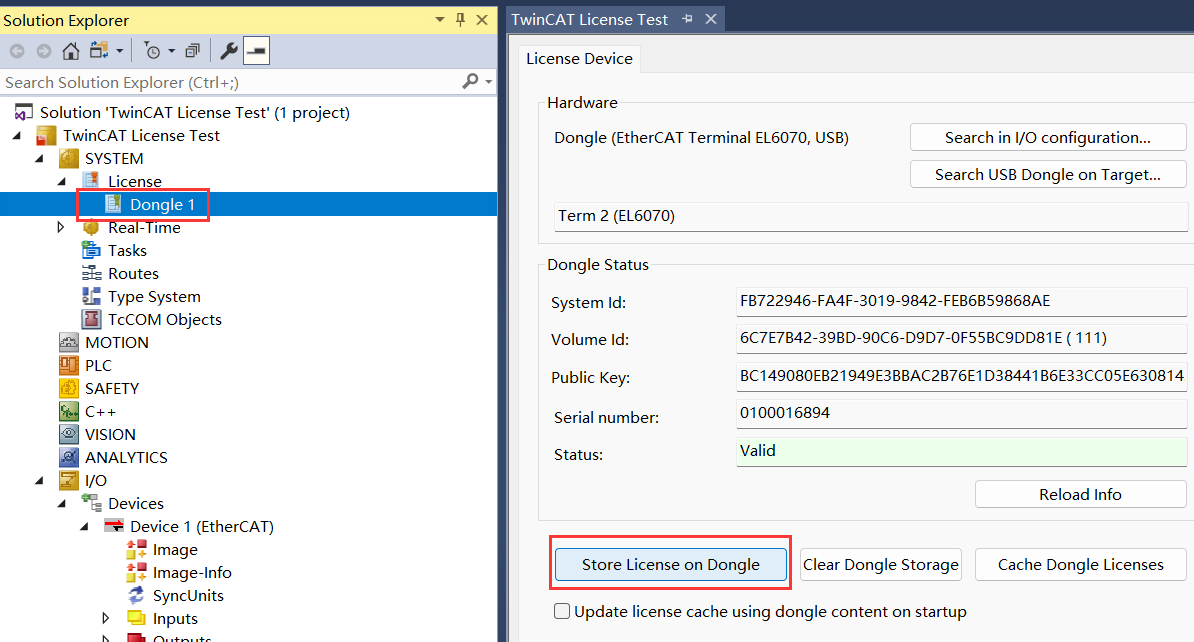Click Search USB Dongle on Target button
1194x642 pixels.
point(1048,174)
